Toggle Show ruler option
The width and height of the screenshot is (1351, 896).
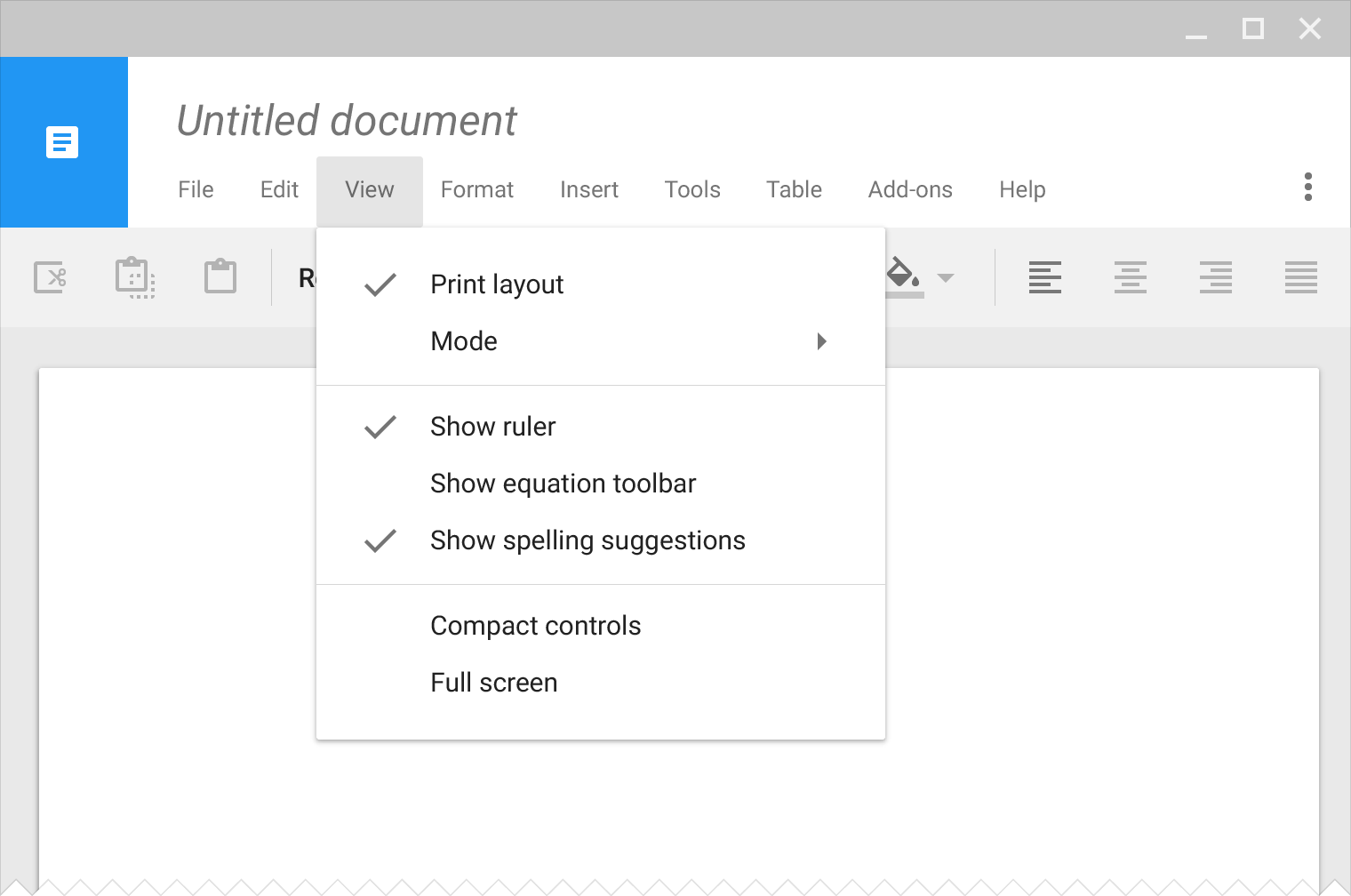601,427
